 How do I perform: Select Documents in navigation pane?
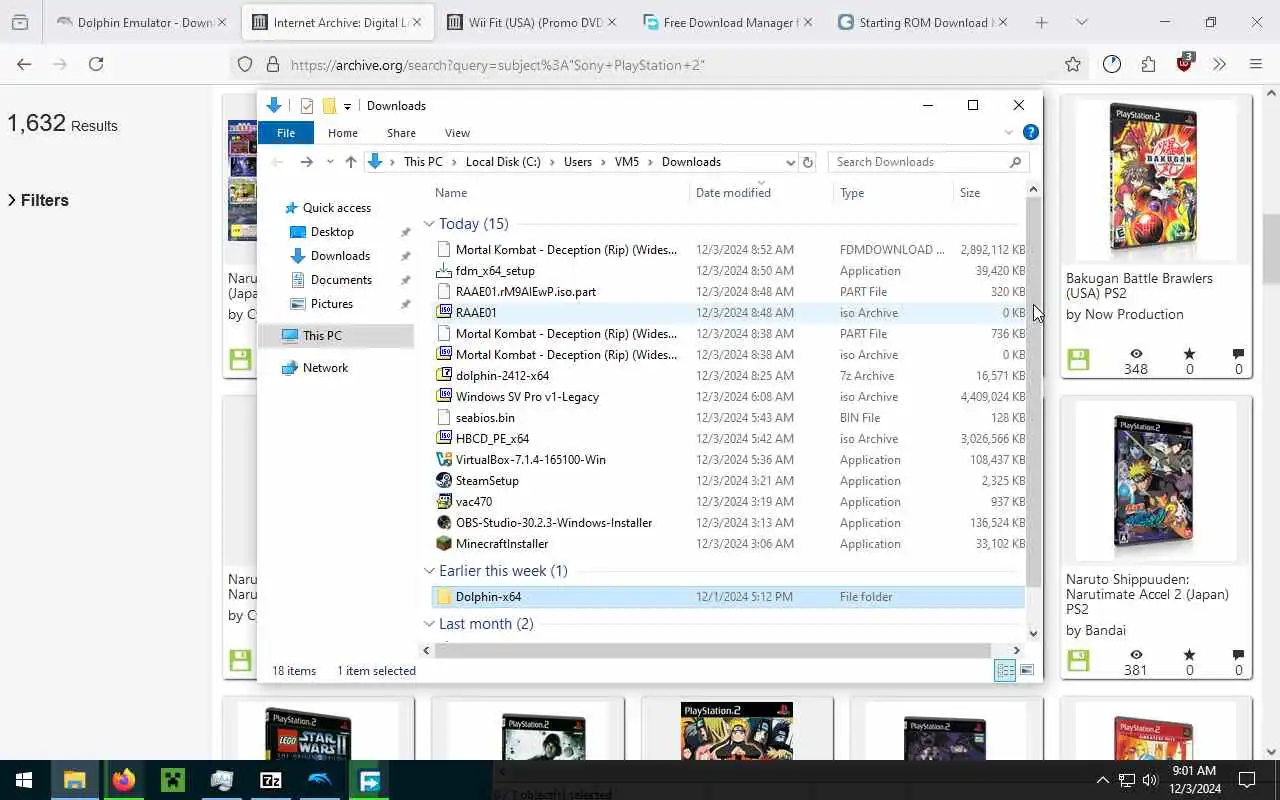tap(341, 280)
